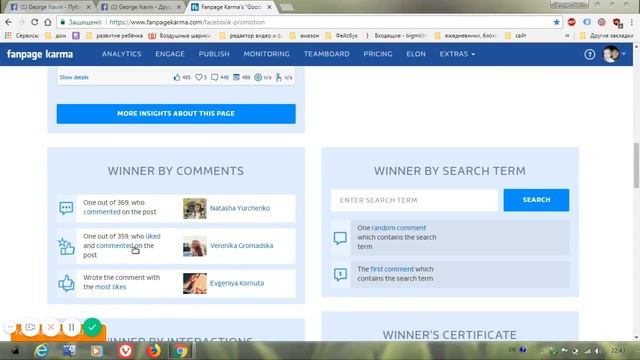Open TEAMBOARD in the navigation bar
This screenshot has width=640, height=360.
(327, 54)
